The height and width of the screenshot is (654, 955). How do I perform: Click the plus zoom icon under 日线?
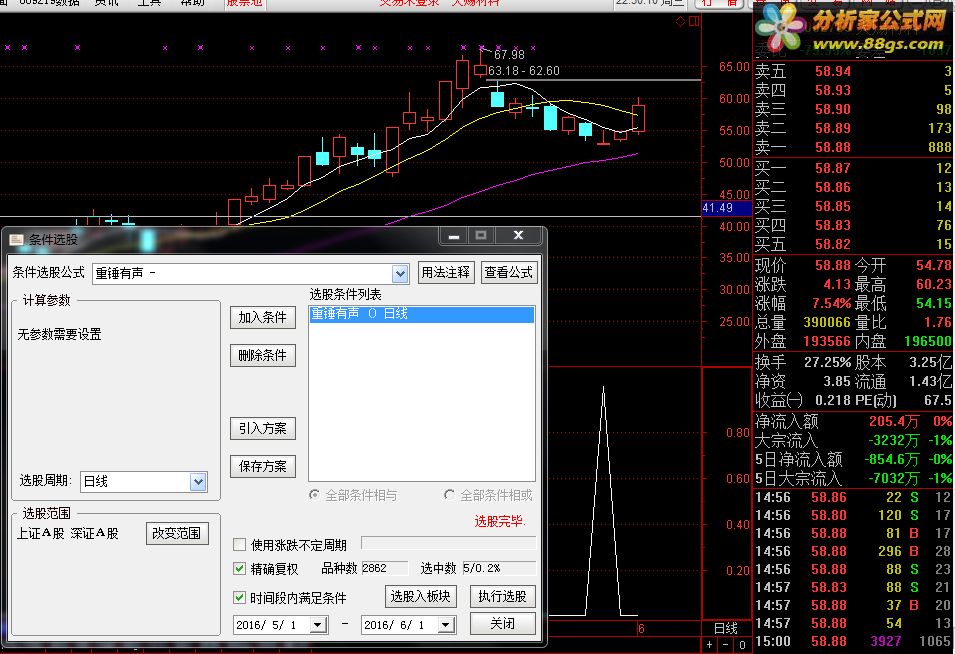point(710,644)
